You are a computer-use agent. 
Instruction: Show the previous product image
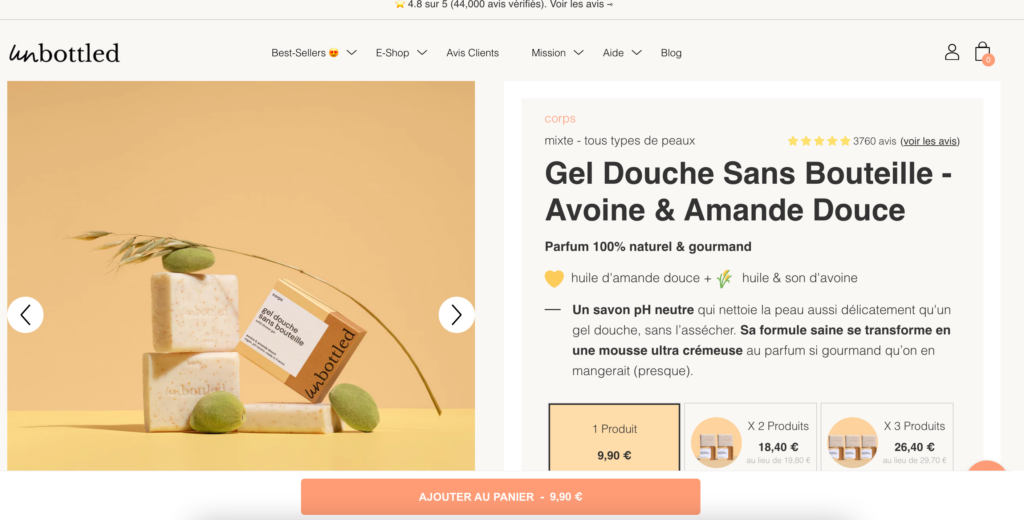[x=25, y=315]
